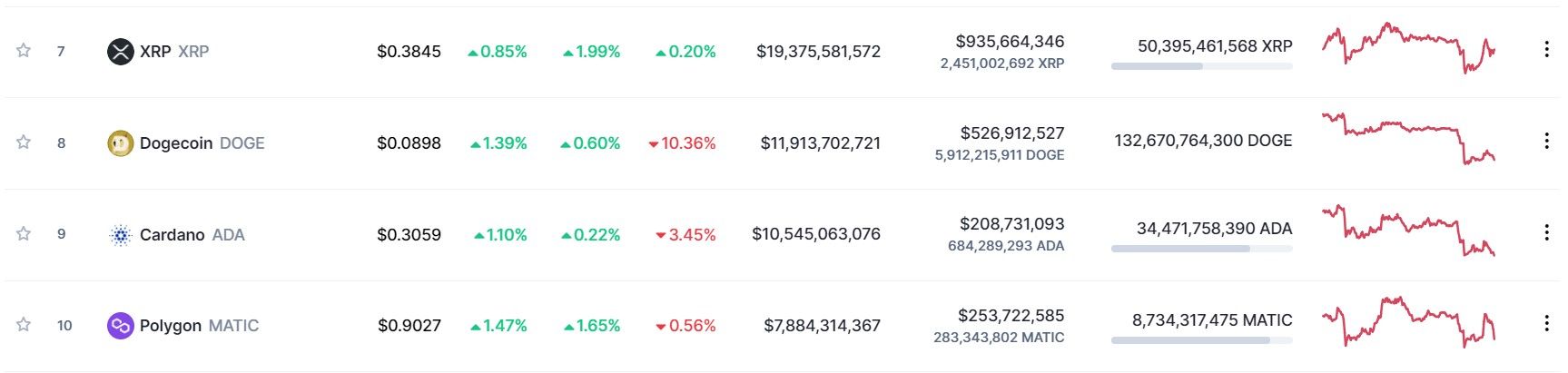The image size is (1568, 373).
Task: Click the Dogecoin 7-day price chart
Action: pos(1408,138)
